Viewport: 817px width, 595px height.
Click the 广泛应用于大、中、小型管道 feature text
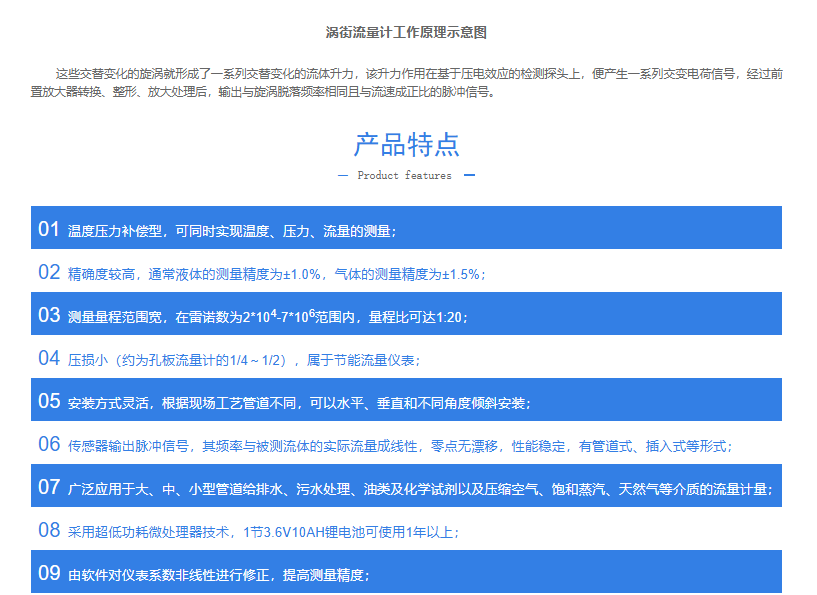pyautogui.click(x=419, y=489)
